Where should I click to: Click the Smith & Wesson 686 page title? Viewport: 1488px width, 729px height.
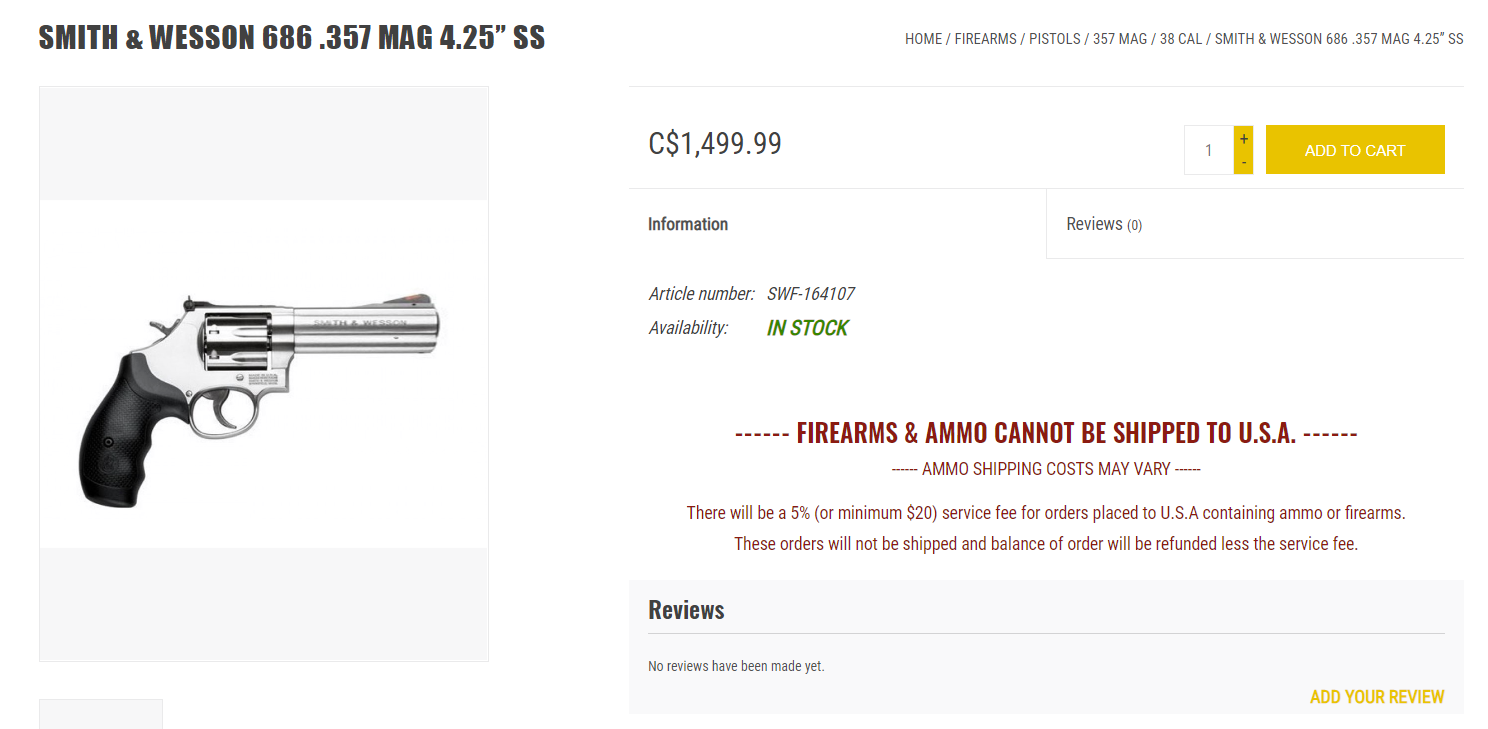[x=291, y=38]
